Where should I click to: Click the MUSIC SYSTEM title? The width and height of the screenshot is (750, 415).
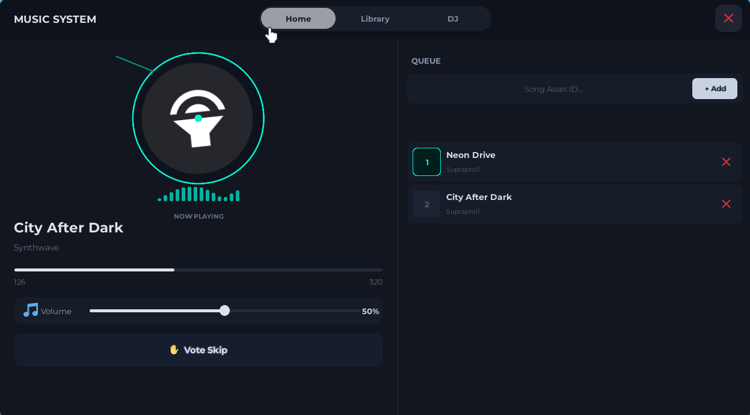click(x=55, y=19)
